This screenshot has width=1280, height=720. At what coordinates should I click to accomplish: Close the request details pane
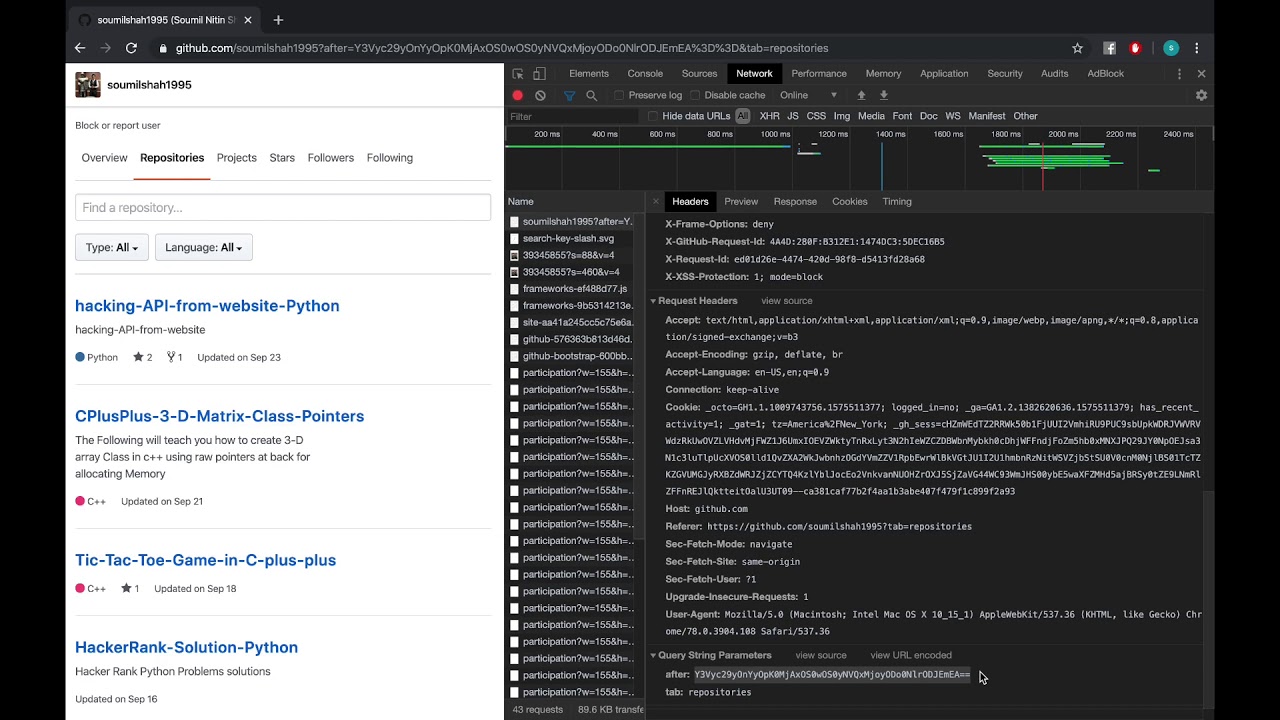click(656, 202)
